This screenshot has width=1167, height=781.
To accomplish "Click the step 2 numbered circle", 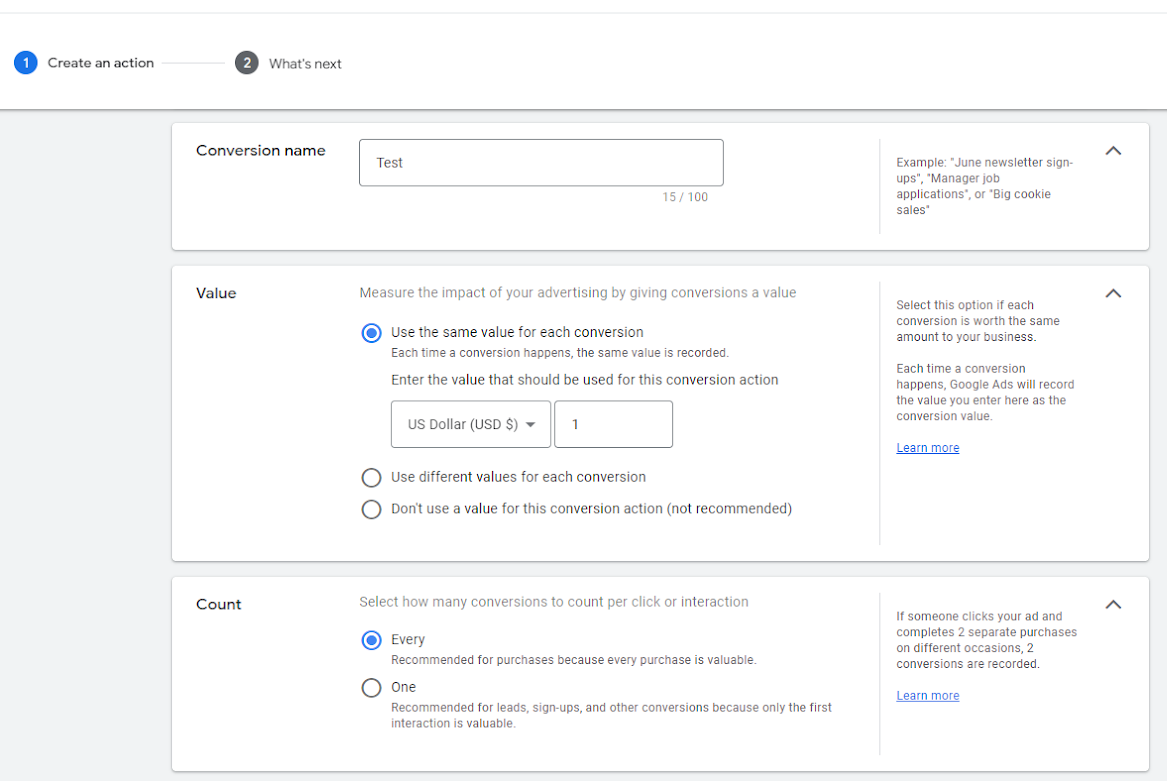I will [246, 63].
